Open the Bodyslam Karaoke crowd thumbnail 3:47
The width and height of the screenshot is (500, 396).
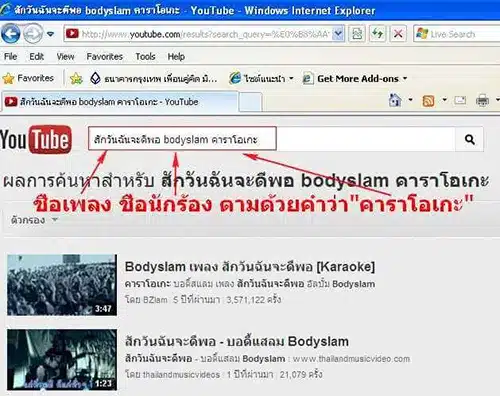(x=62, y=285)
